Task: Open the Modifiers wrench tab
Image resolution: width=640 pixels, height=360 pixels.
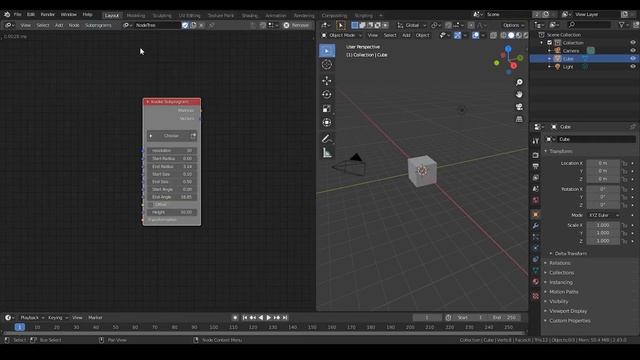Action: [x=536, y=226]
